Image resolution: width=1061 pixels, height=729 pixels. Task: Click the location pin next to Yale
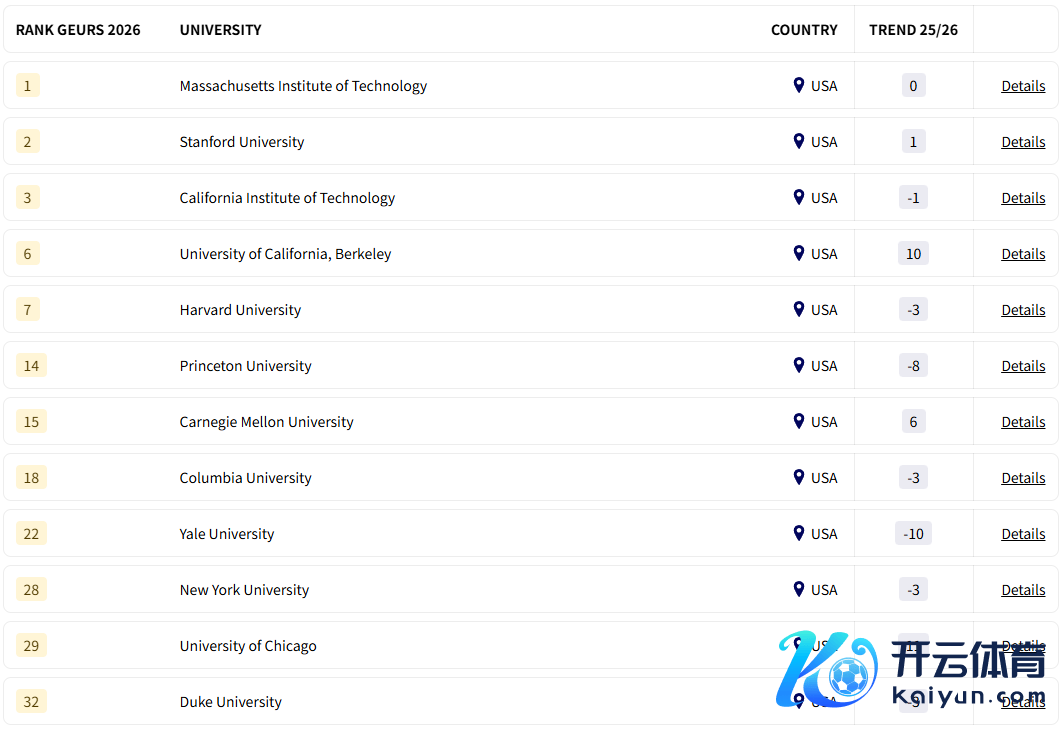[798, 533]
